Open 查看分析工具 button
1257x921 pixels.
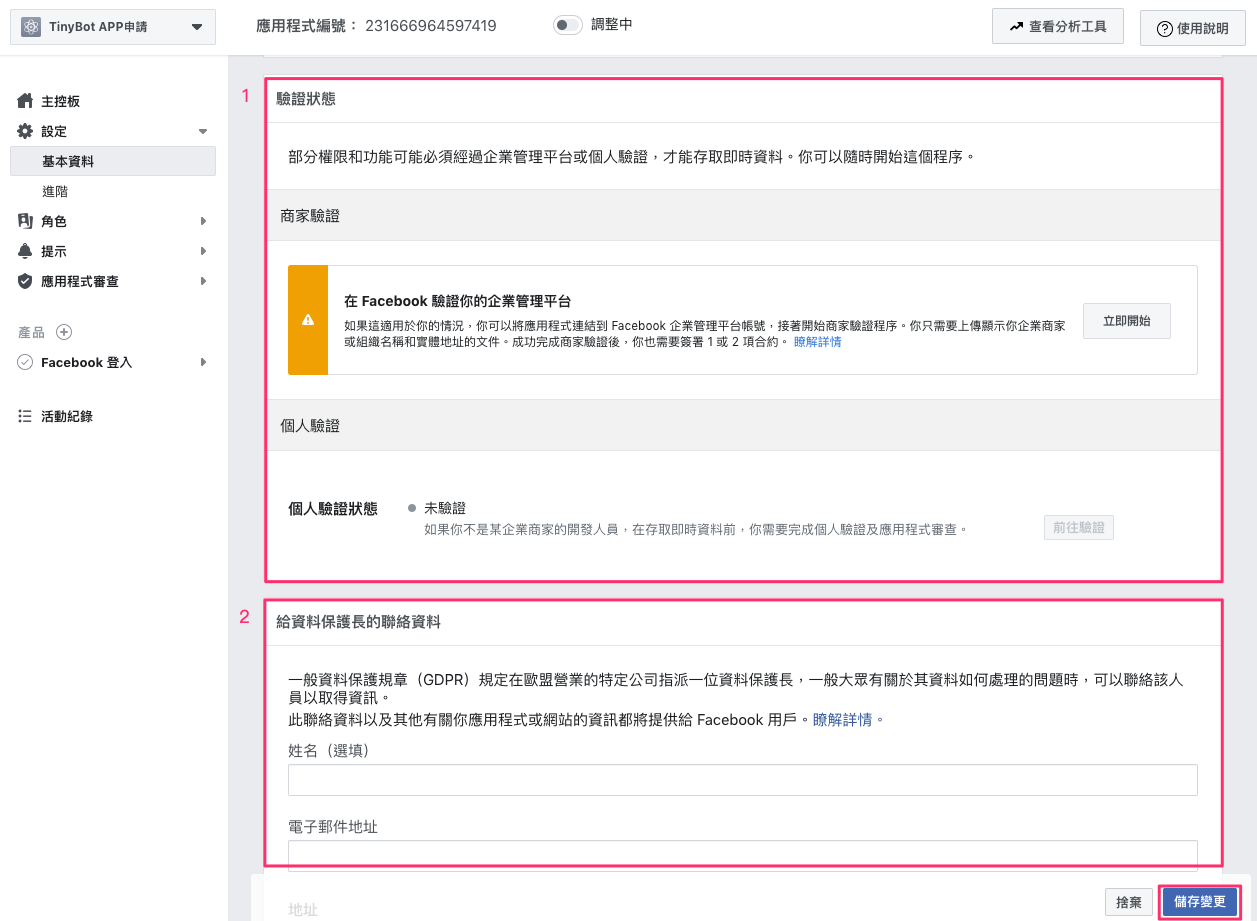coord(1058,26)
